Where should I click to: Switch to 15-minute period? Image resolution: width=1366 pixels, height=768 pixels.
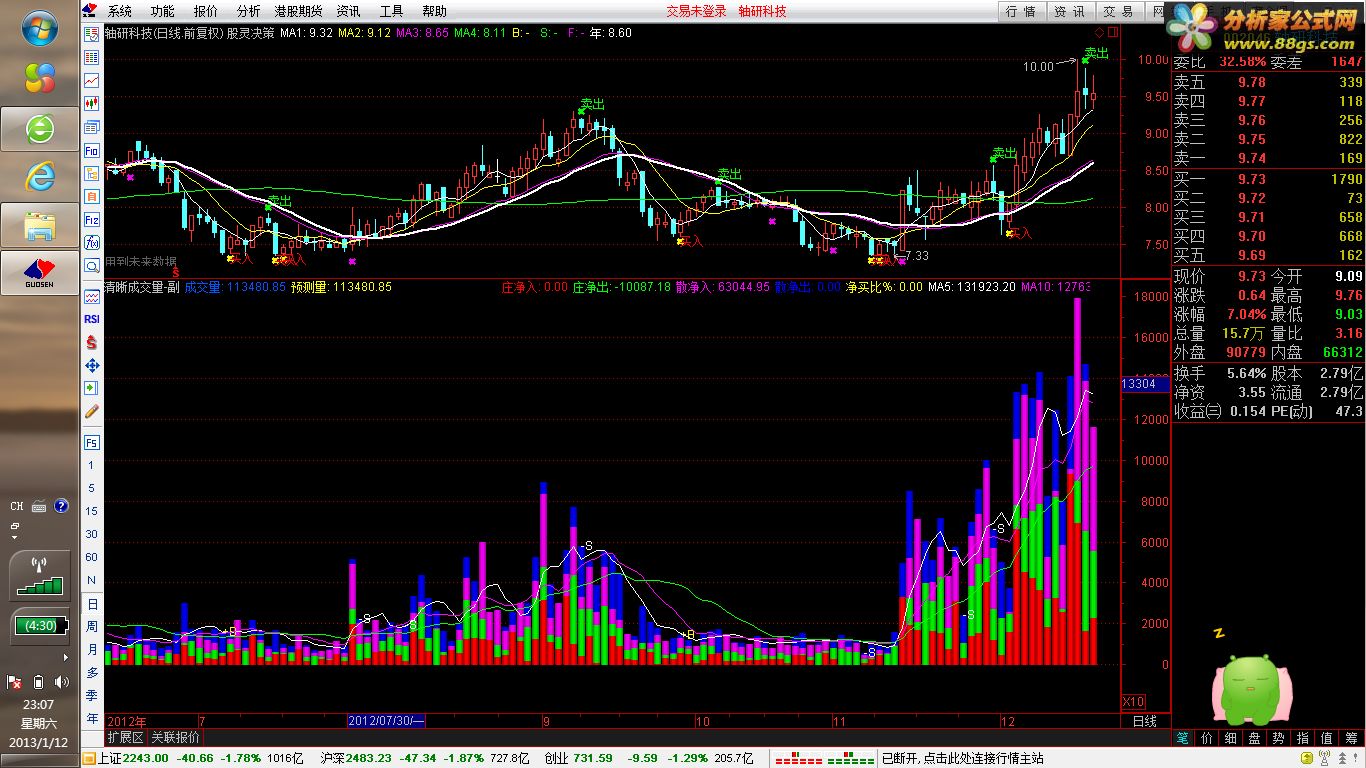point(92,511)
